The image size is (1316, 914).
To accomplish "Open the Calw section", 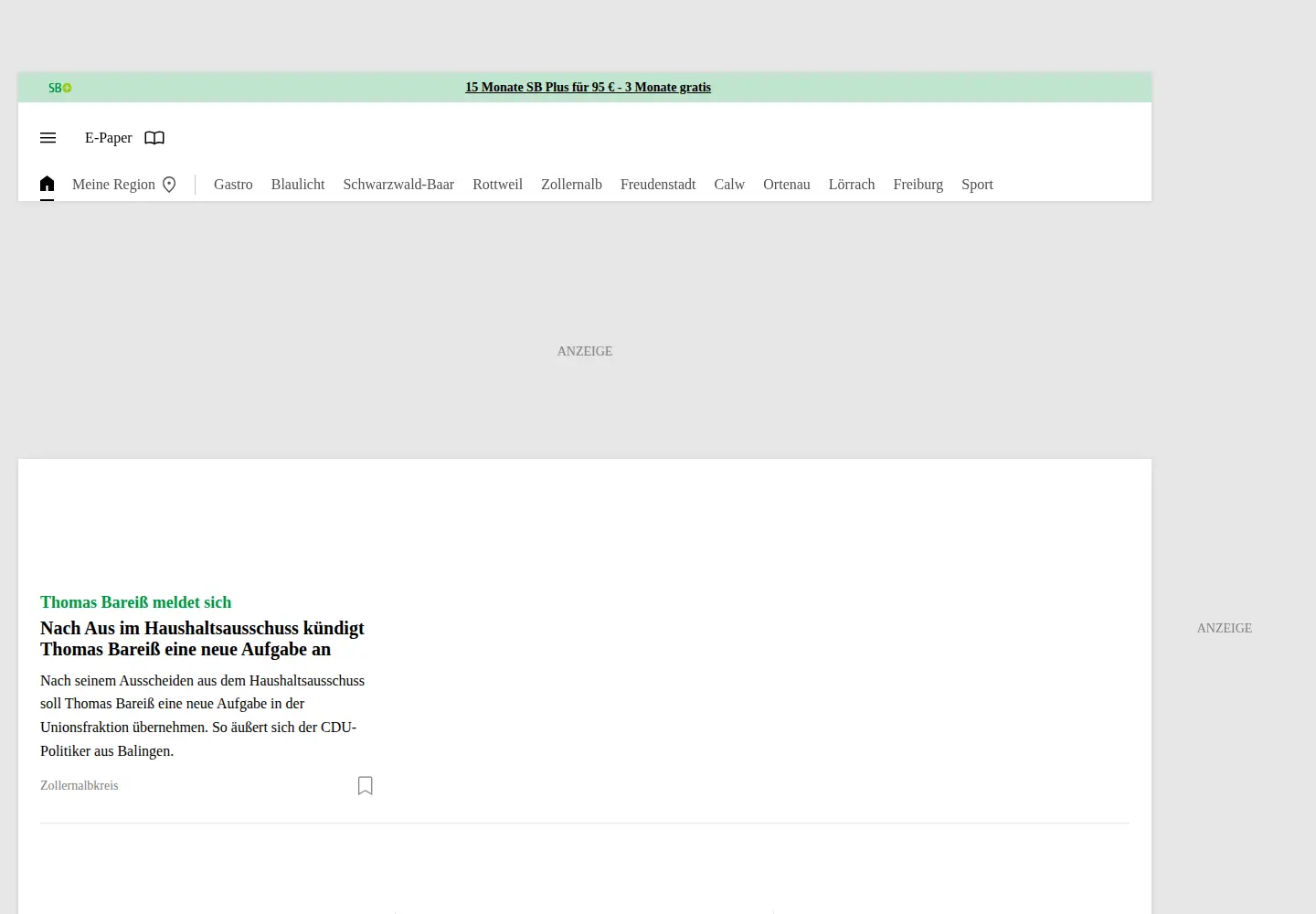I will click(729, 185).
